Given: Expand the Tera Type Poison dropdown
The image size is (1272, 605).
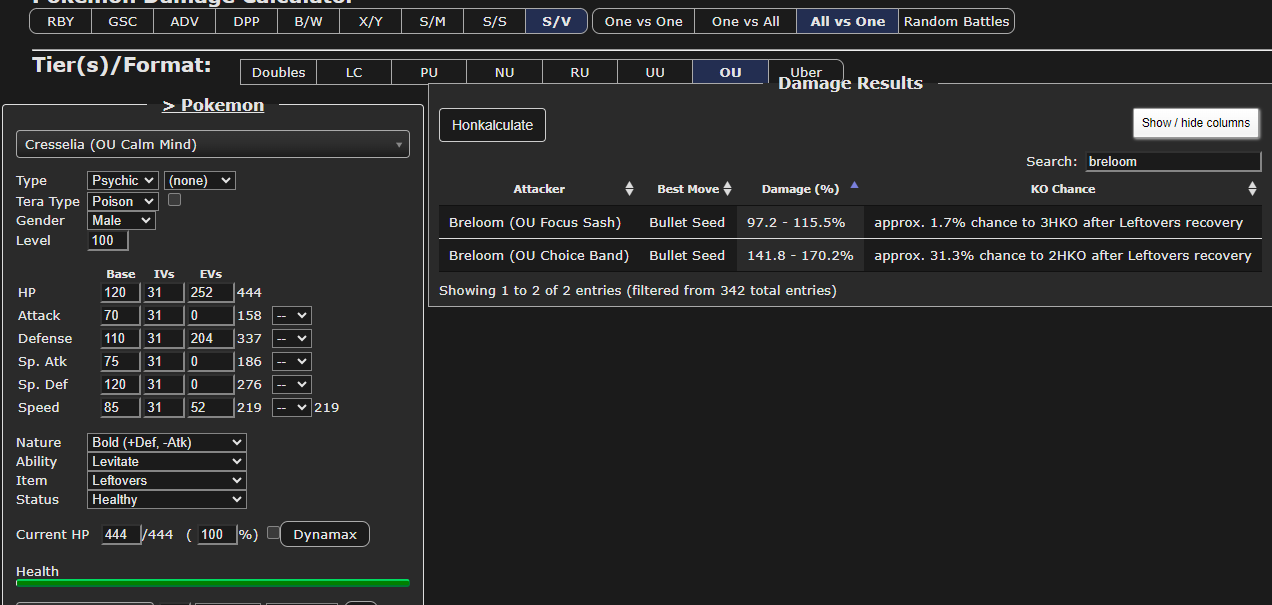Looking at the screenshot, I should (123, 201).
